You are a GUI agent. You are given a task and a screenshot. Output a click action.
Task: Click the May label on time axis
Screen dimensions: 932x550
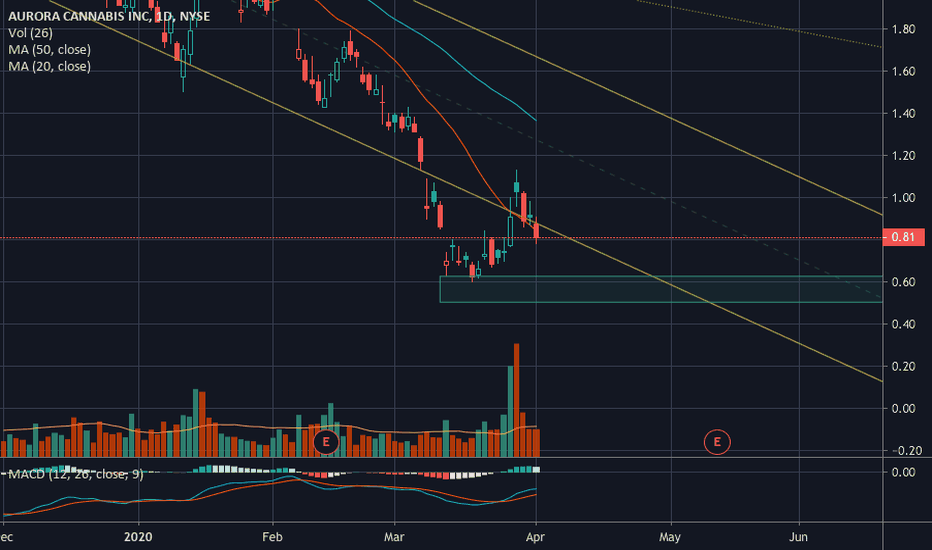pyautogui.click(x=670, y=537)
